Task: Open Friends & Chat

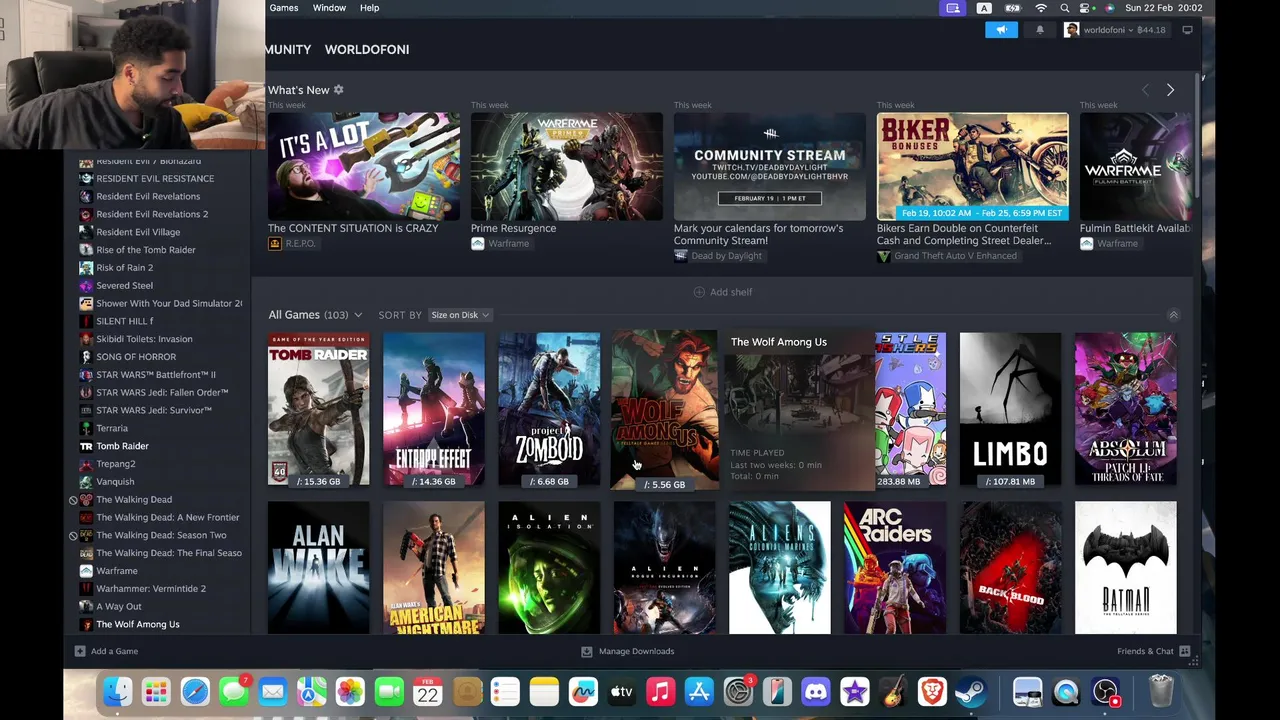Action: click(x=1153, y=651)
